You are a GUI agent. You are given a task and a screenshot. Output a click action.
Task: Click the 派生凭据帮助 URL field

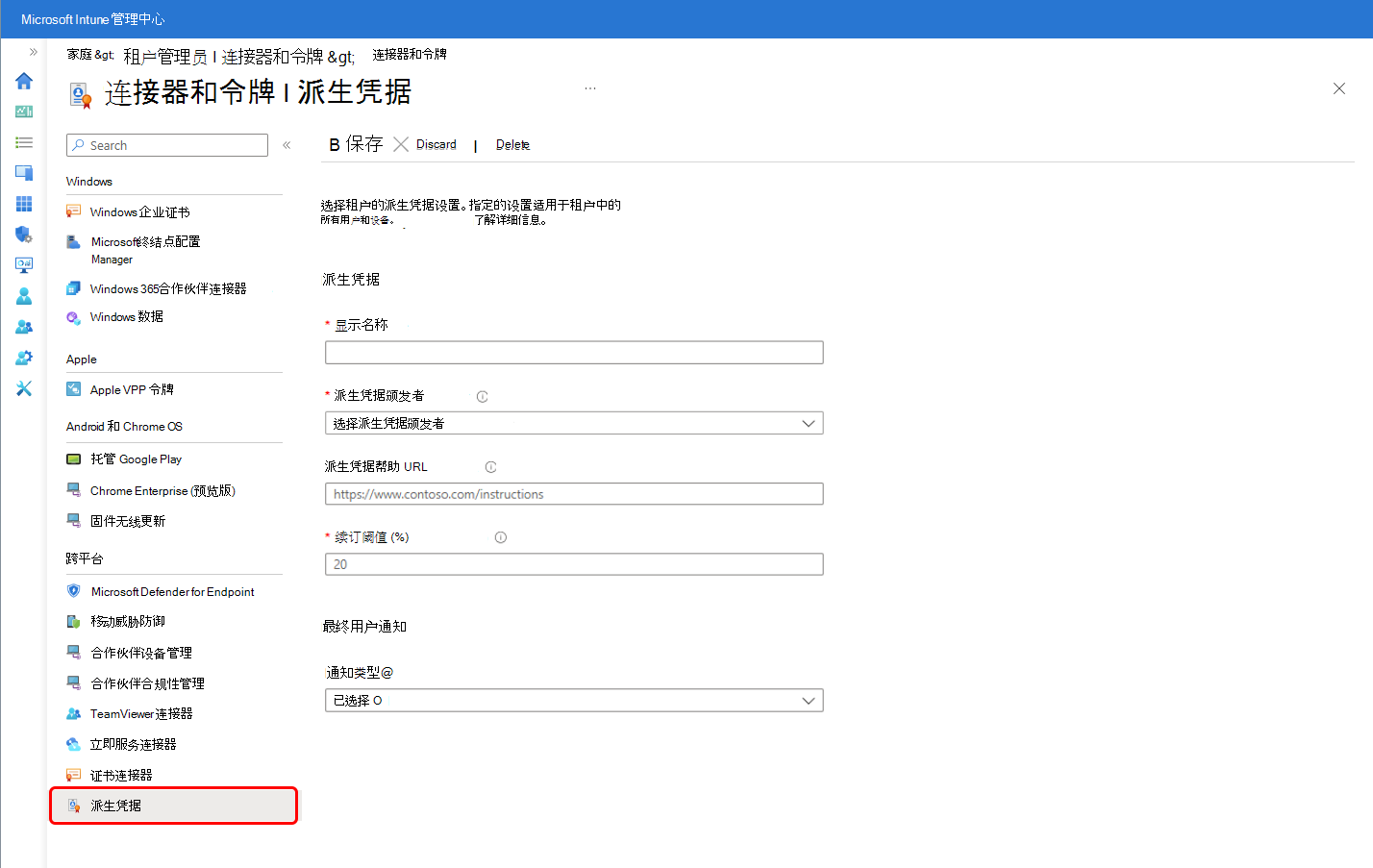point(574,494)
